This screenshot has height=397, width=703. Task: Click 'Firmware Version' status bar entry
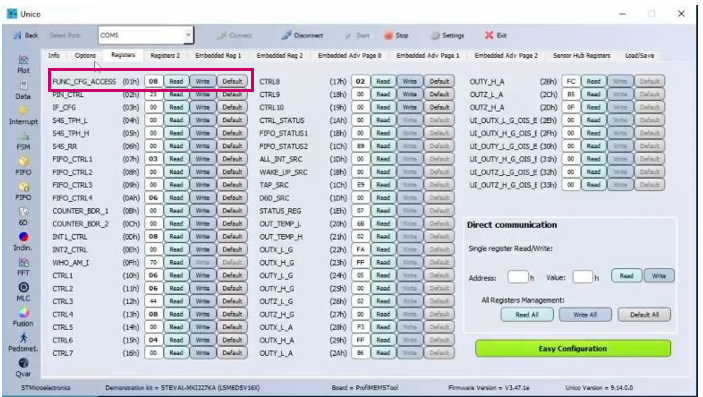[x=489, y=388]
